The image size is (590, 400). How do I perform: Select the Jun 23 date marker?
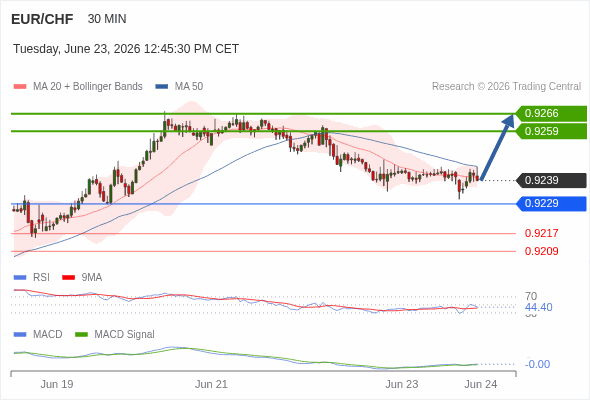click(x=401, y=384)
